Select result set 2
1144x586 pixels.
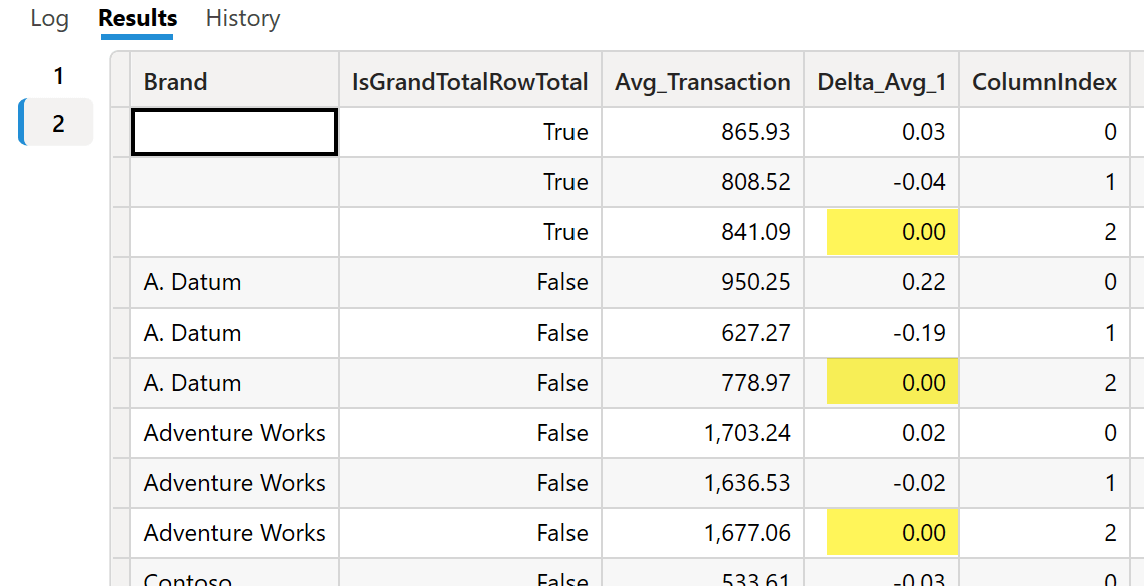[x=58, y=123]
